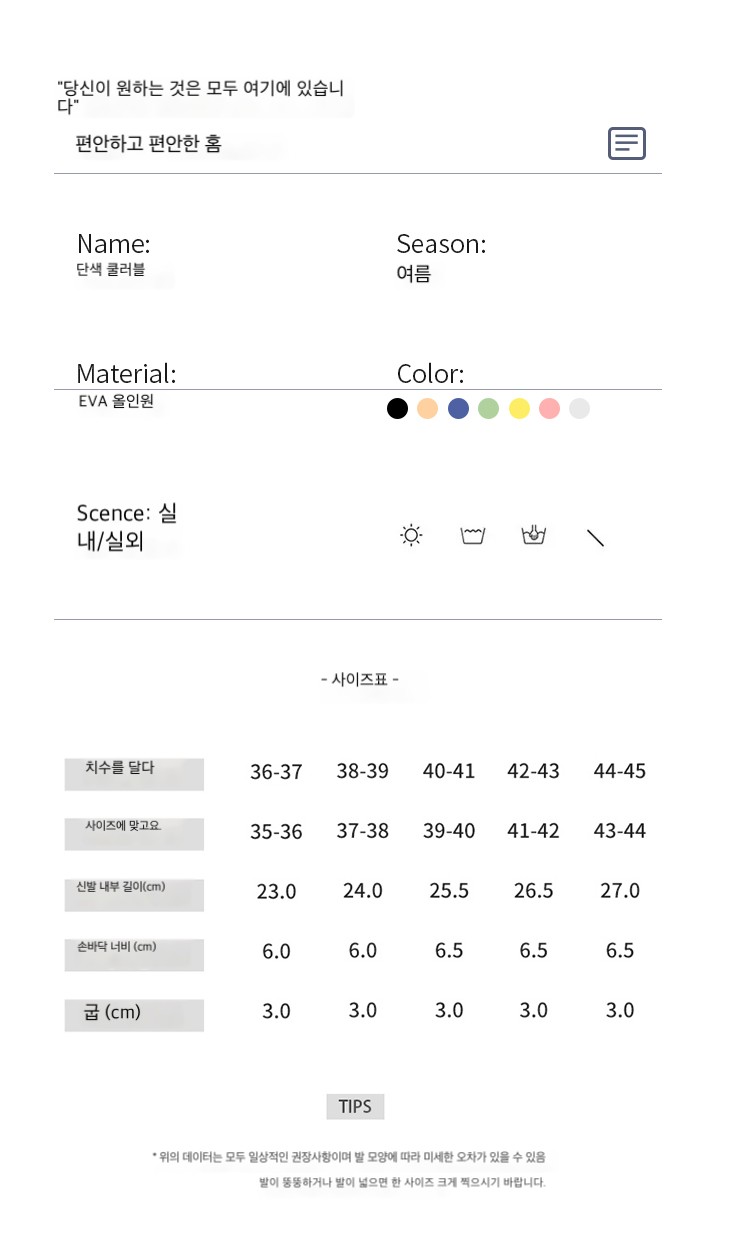This screenshot has width=750, height=1242.
Task: Click the TIPS label
Action: click(355, 1106)
